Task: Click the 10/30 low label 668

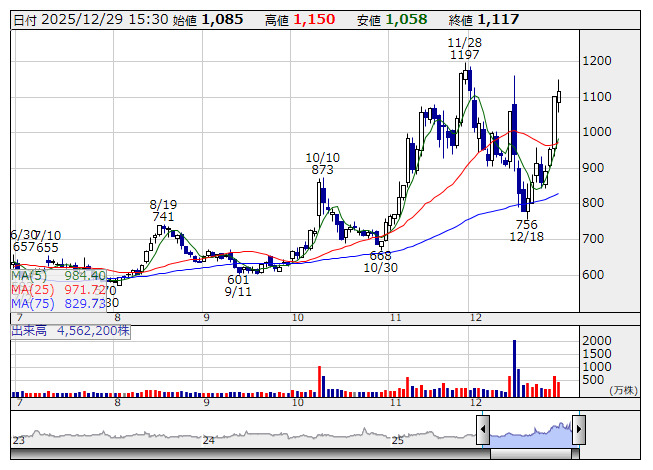Action: pyautogui.click(x=382, y=256)
